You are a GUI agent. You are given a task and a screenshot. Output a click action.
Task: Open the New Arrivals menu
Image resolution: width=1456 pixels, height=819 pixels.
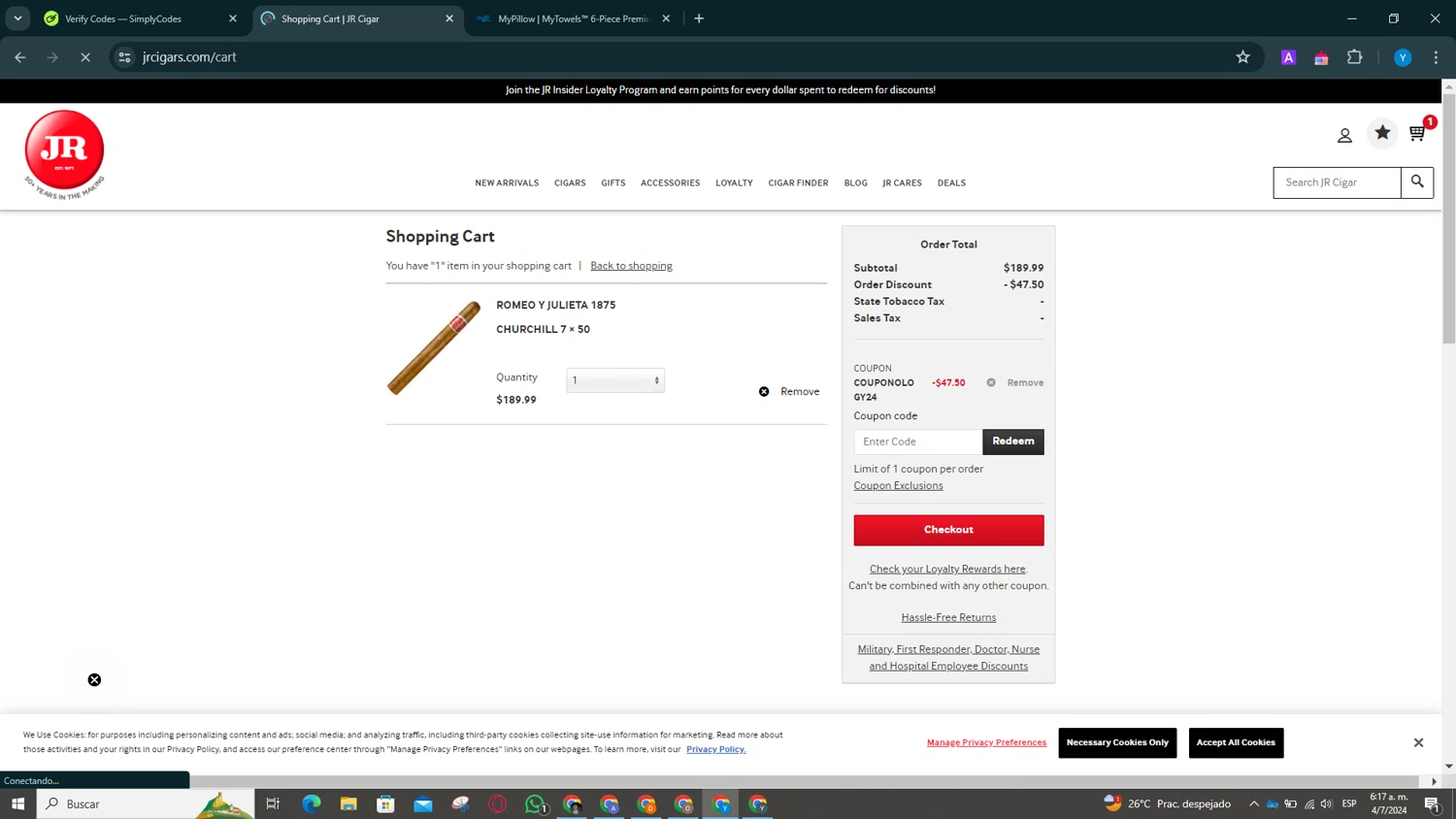507,182
